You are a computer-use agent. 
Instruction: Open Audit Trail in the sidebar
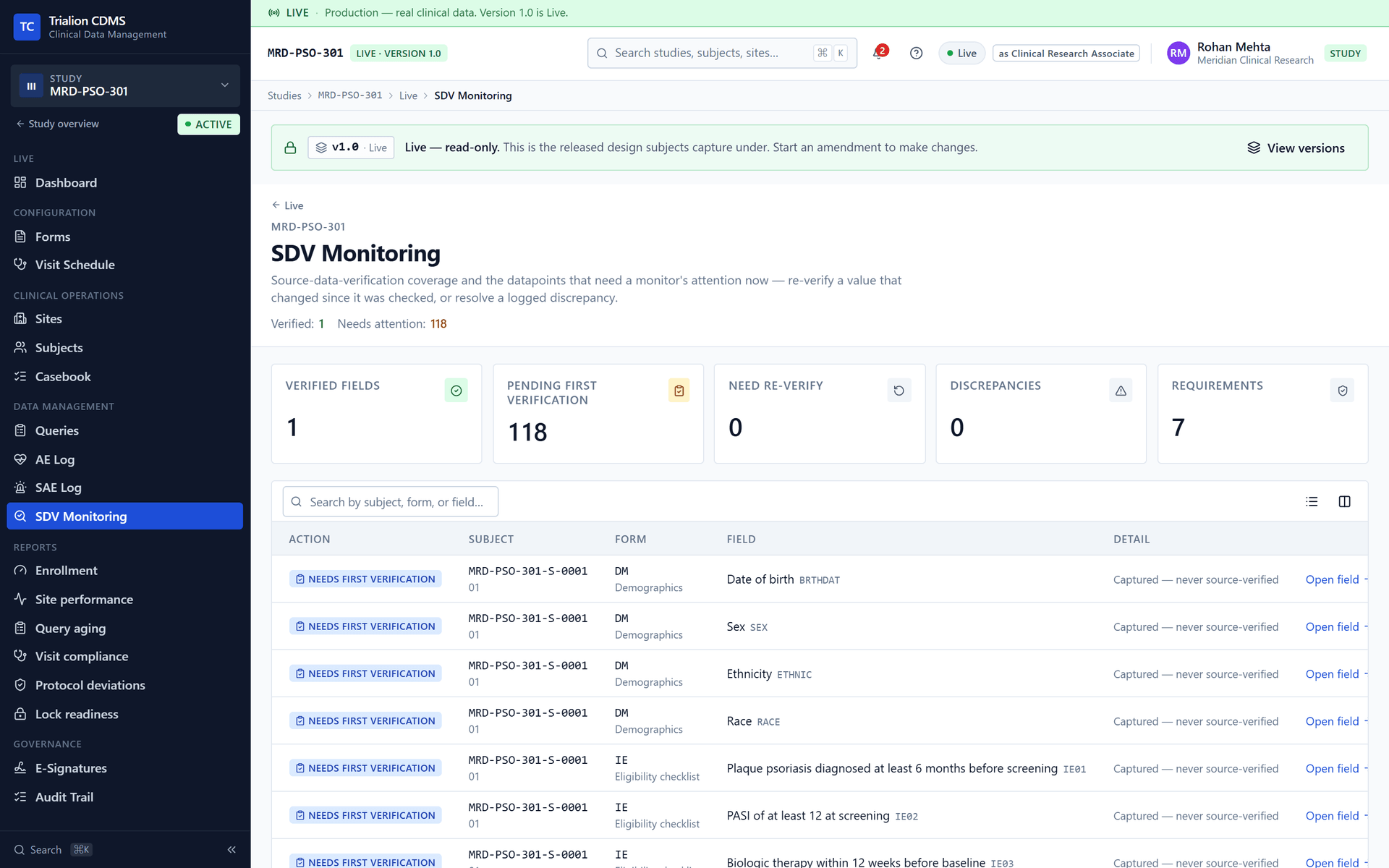[x=125, y=797]
